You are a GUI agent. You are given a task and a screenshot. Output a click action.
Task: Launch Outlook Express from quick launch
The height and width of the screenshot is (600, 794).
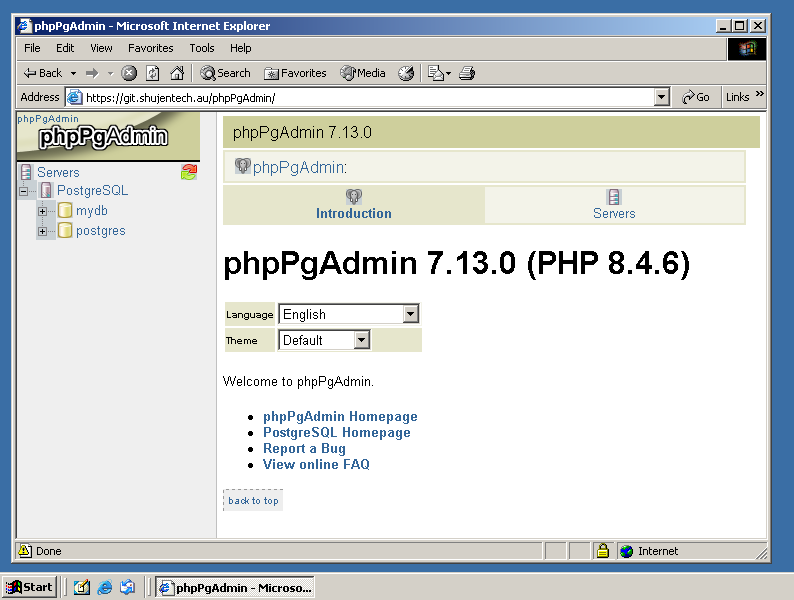pos(128,587)
